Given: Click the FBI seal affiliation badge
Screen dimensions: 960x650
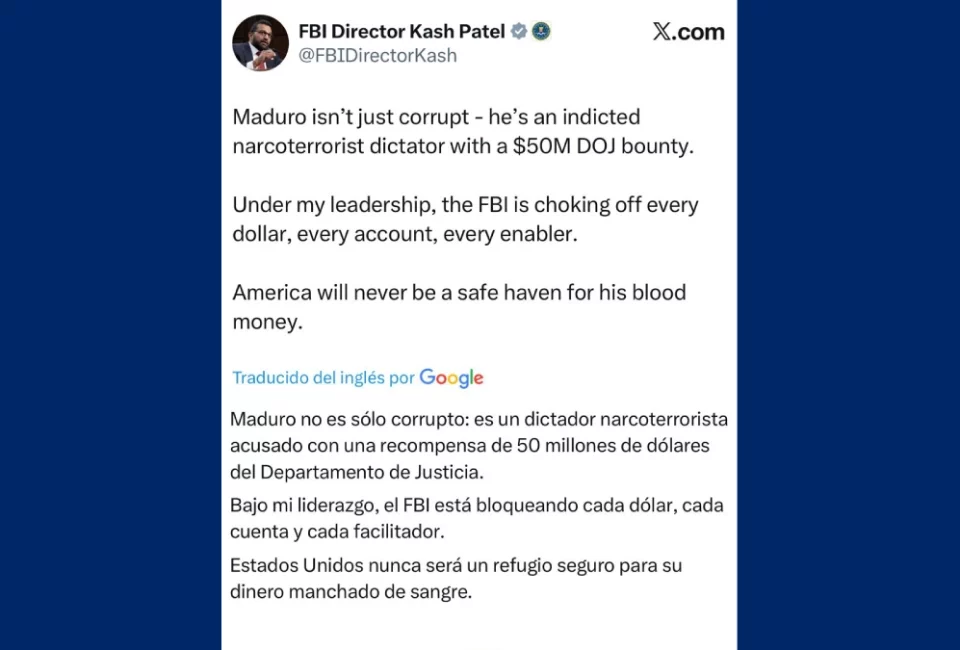Looking at the screenshot, I should [541, 31].
